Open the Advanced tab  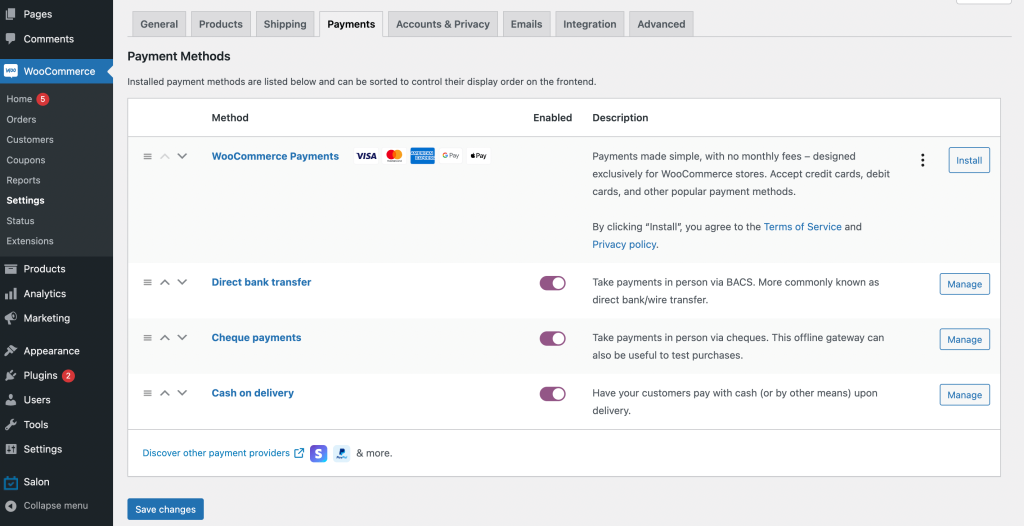tap(661, 24)
